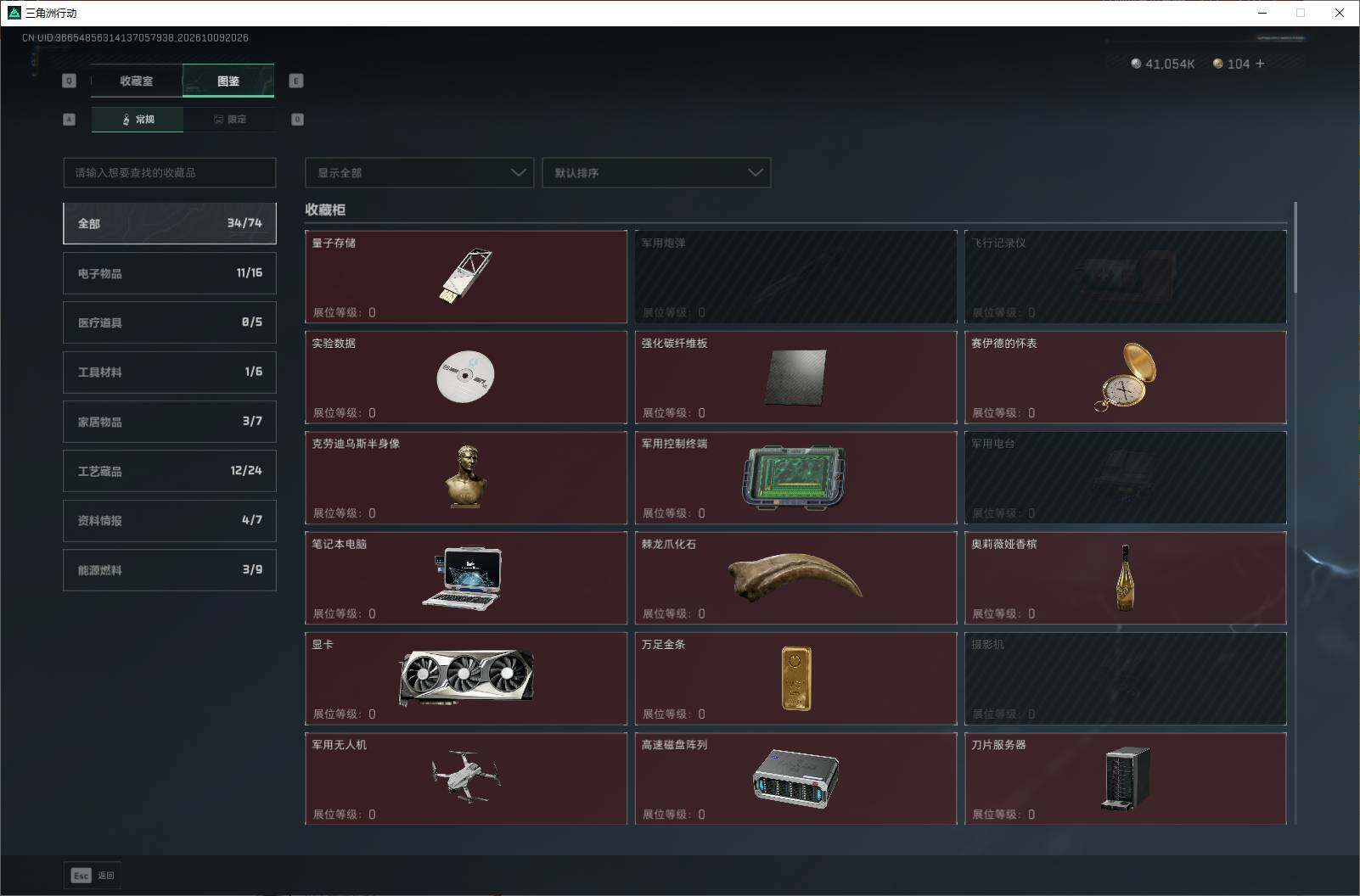Click the collection list vertical scrollbar

click(x=1295, y=248)
